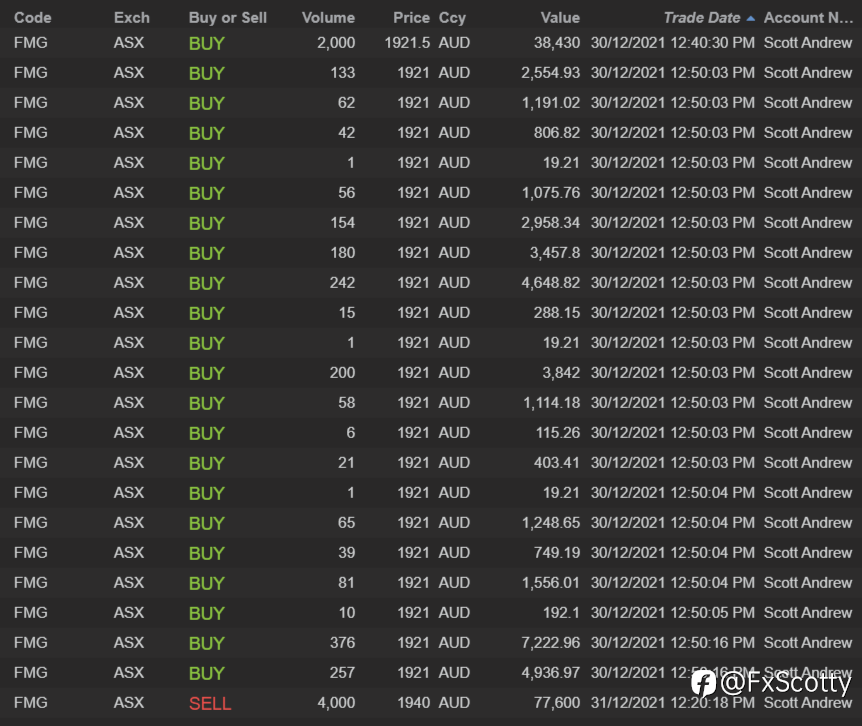Select the 3,842 value cell

click(561, 372)
